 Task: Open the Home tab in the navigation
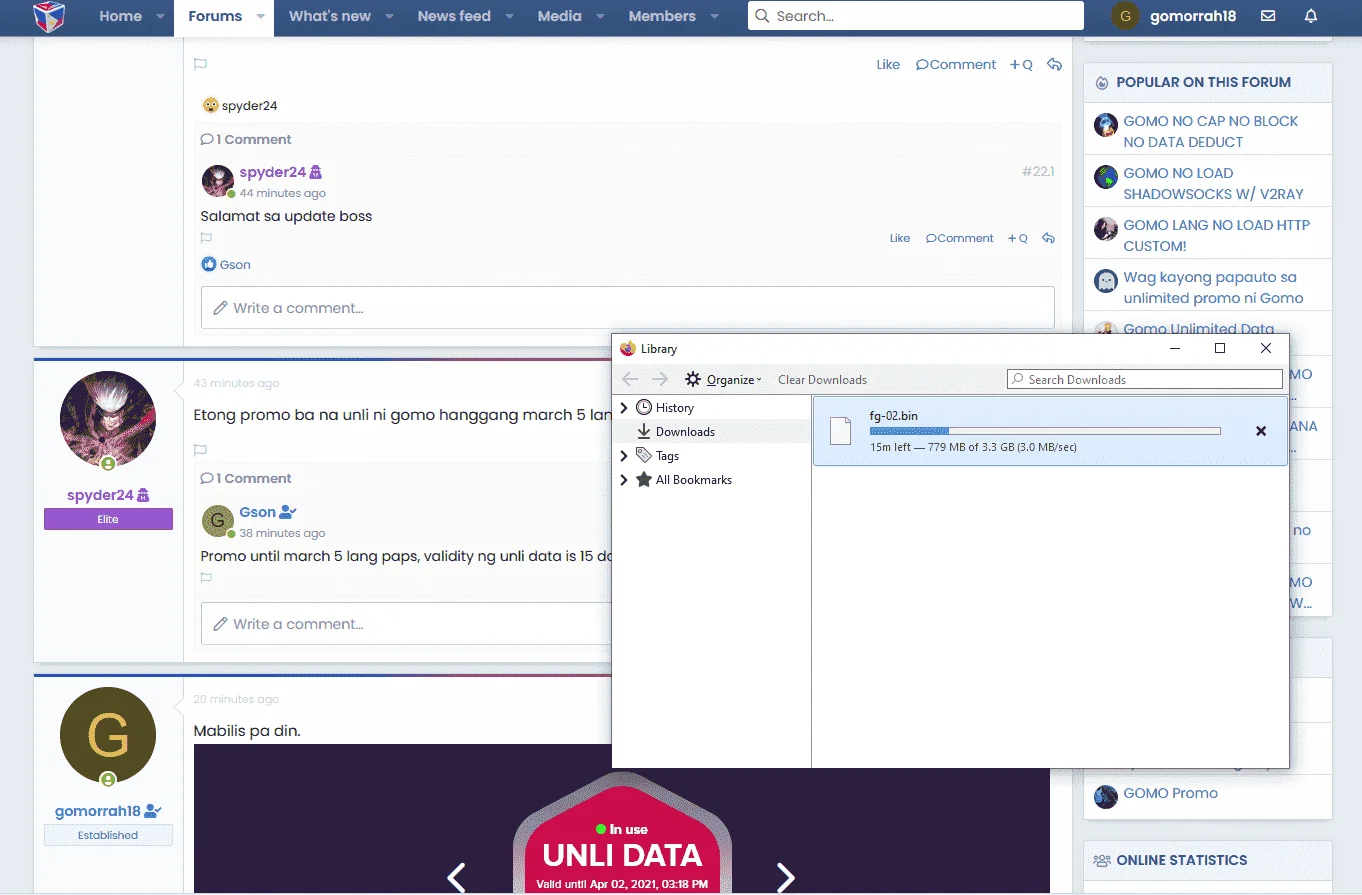pyautogui.click(x=120, y=17)
